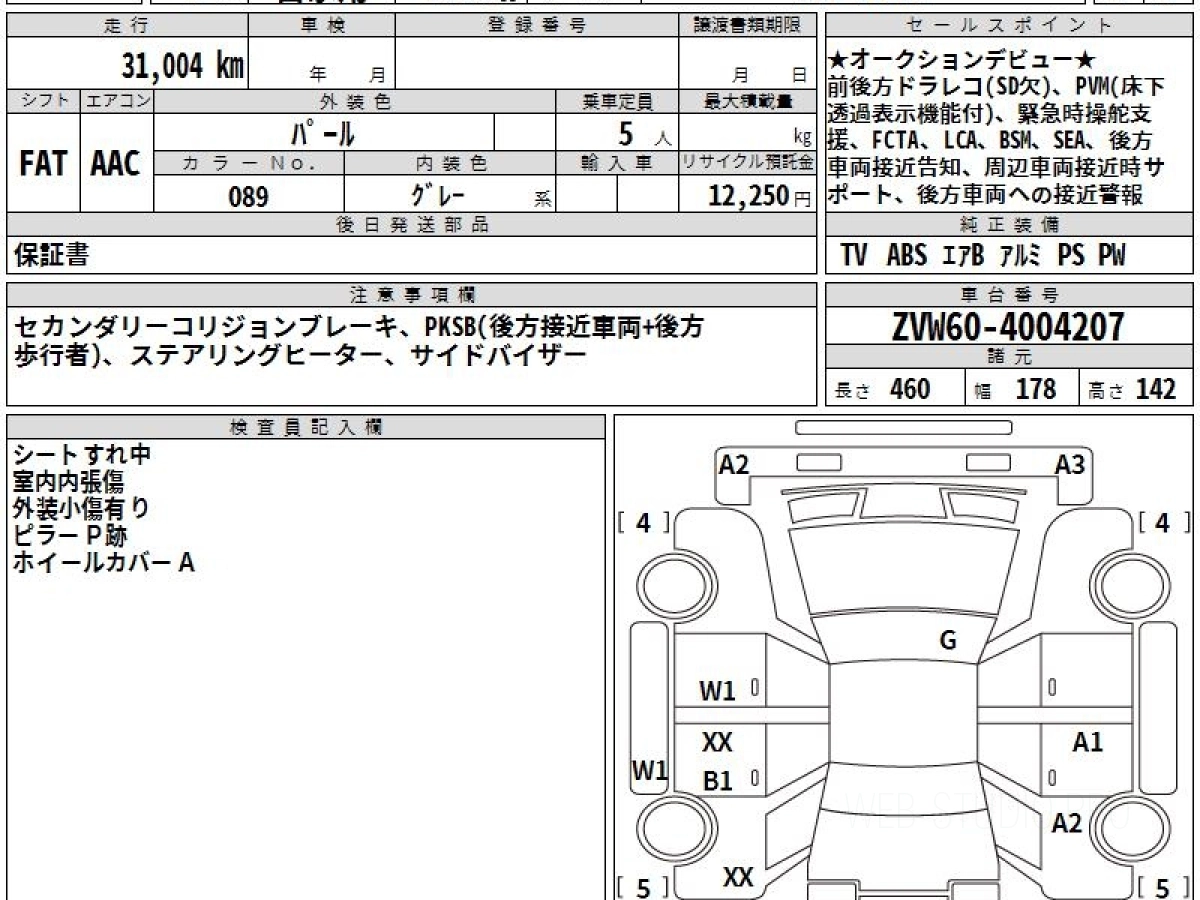Viewport: 1200px width, 900px height.
Task: Click the 検査員記入欄 header
Action: (x=306, y=427)
